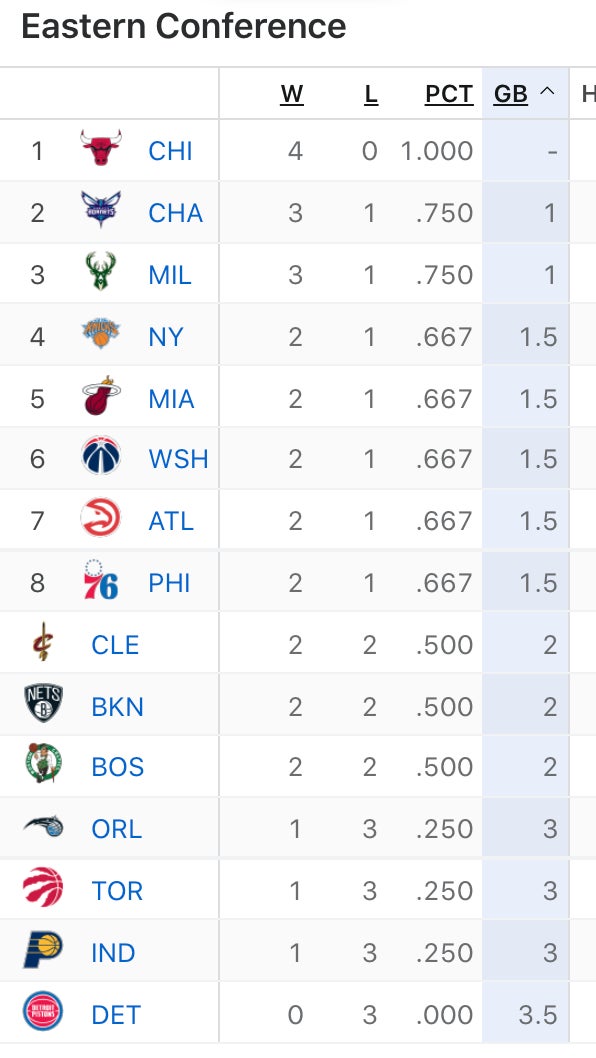Click the Brooklyn Nets logo
The image size is (596, 1058).
click(43, 704)
